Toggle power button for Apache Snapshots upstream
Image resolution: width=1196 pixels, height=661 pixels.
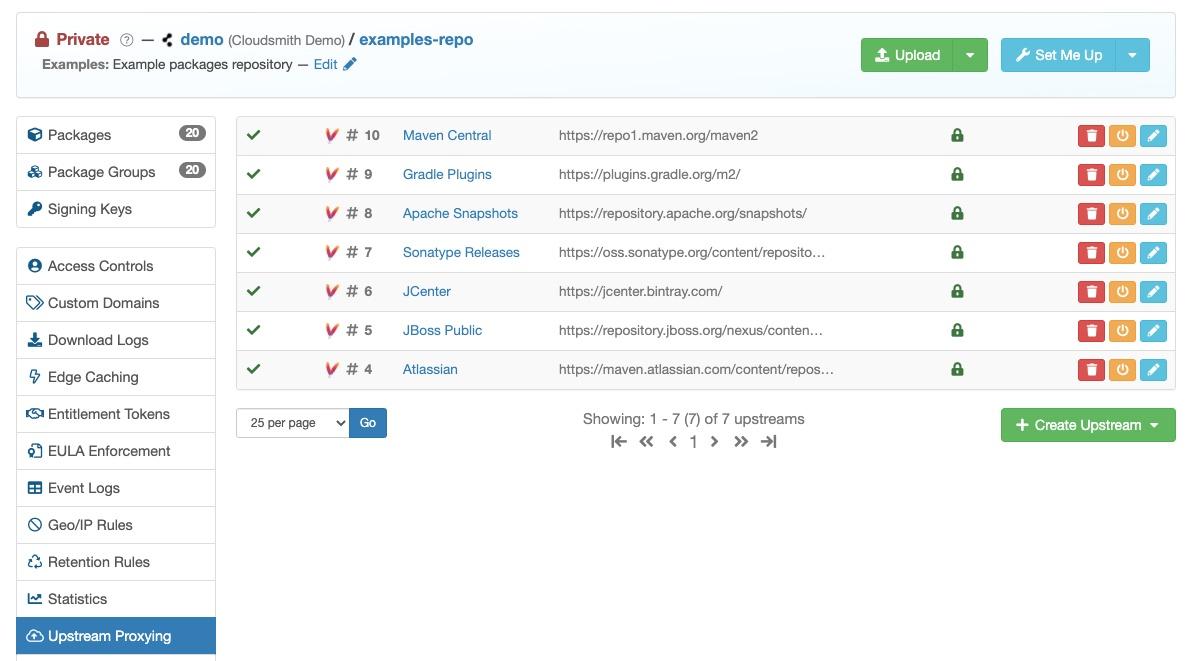pyautogui.click(x=1122, y=213)
